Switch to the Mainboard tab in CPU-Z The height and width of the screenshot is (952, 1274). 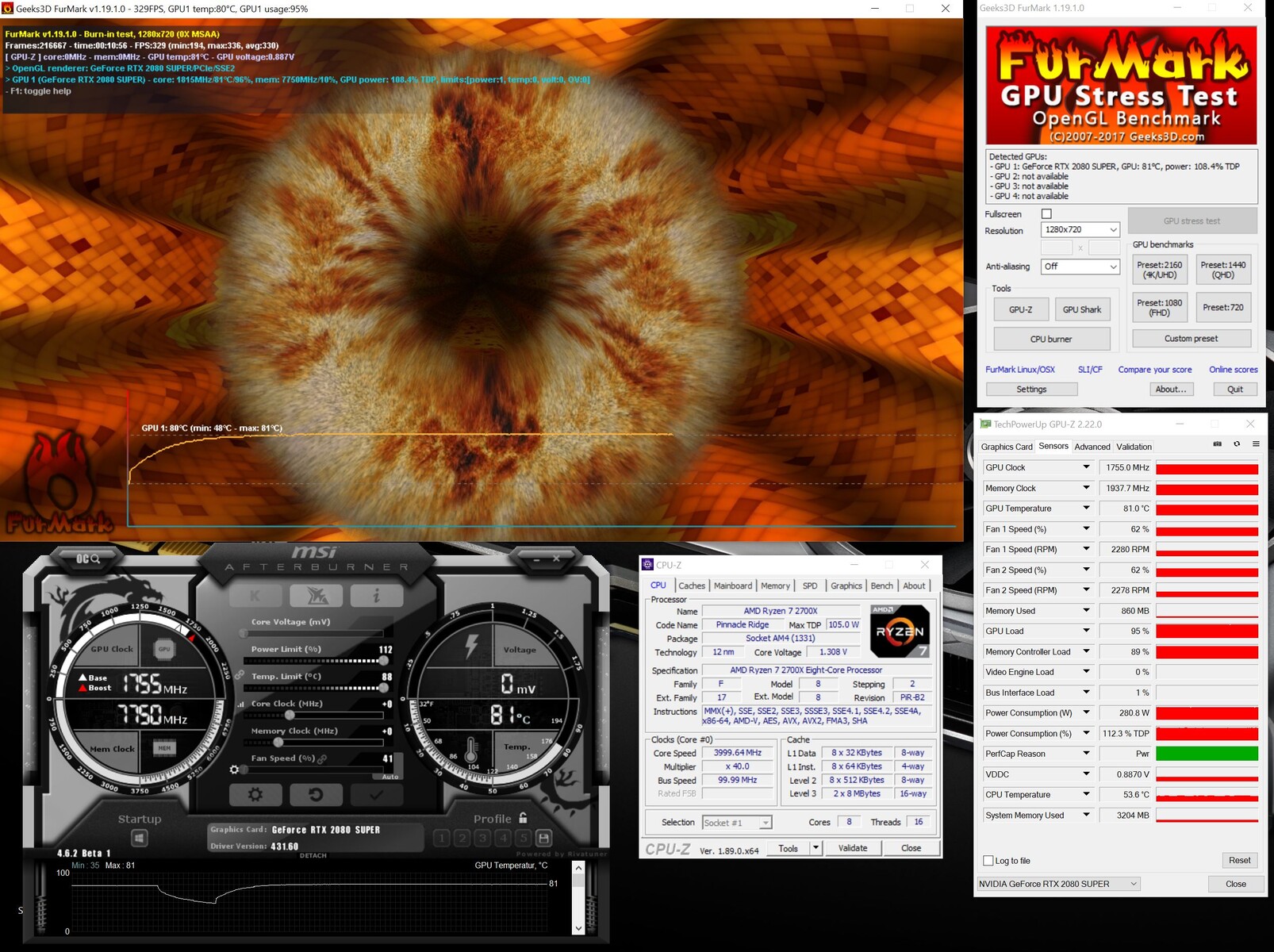733,585
